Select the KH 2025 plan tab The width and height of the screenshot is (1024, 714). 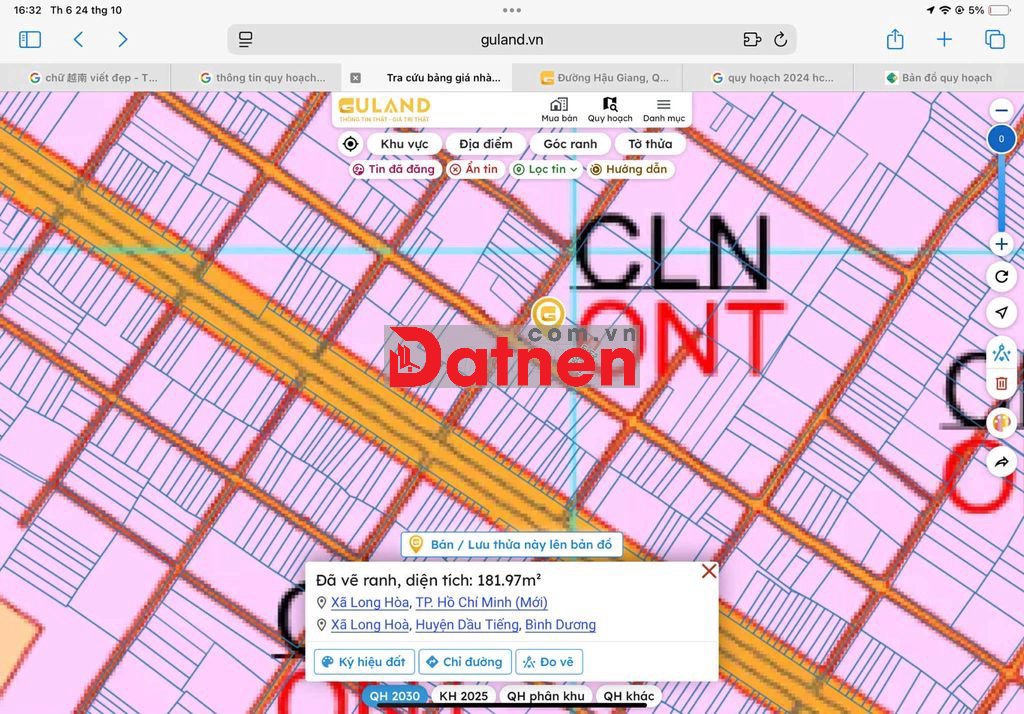(463, 696)
